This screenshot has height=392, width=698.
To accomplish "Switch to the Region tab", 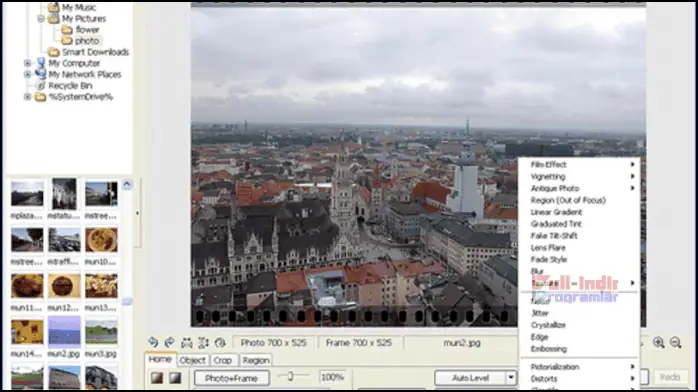I will [x=256, y=360].
